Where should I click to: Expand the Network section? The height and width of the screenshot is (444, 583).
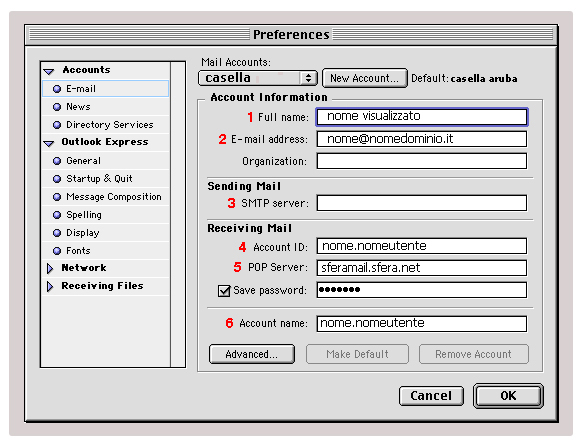pos(50,268)
